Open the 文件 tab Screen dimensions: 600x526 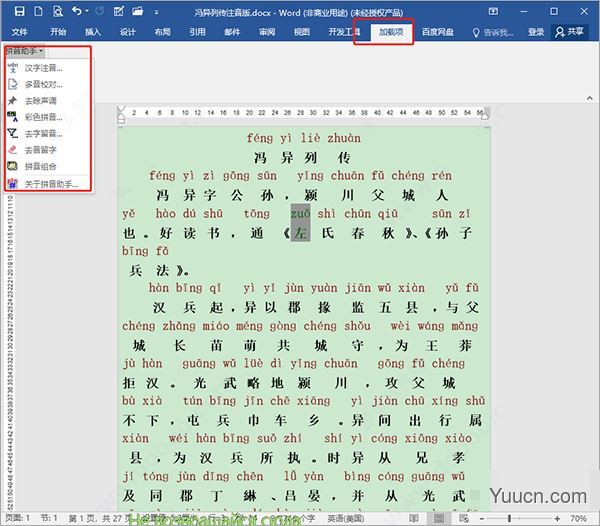(19, 32)
